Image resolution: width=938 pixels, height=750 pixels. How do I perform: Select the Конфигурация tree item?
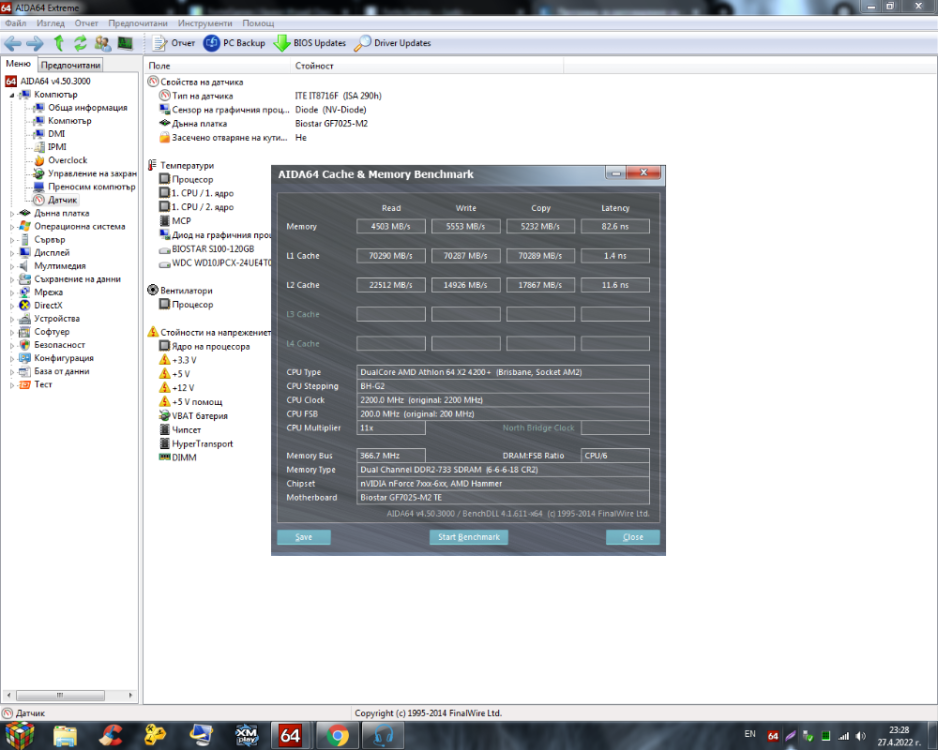click(x=63, y=358)
